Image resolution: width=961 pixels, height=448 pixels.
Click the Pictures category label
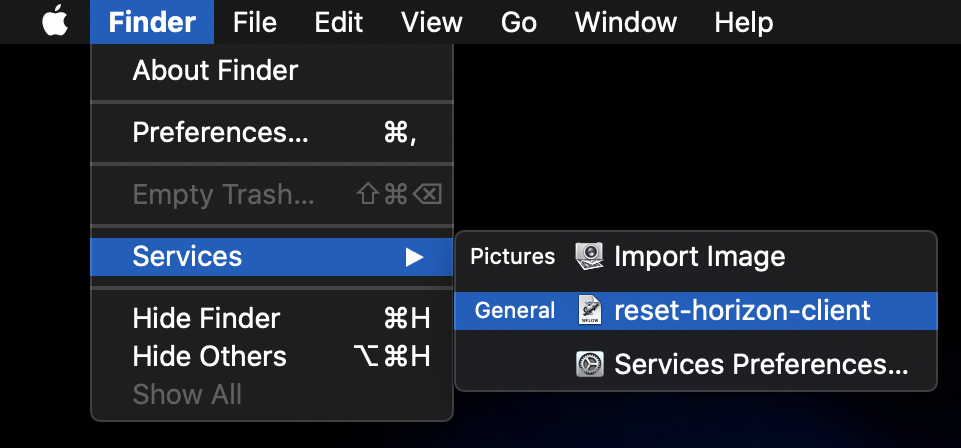click(512, 257)
